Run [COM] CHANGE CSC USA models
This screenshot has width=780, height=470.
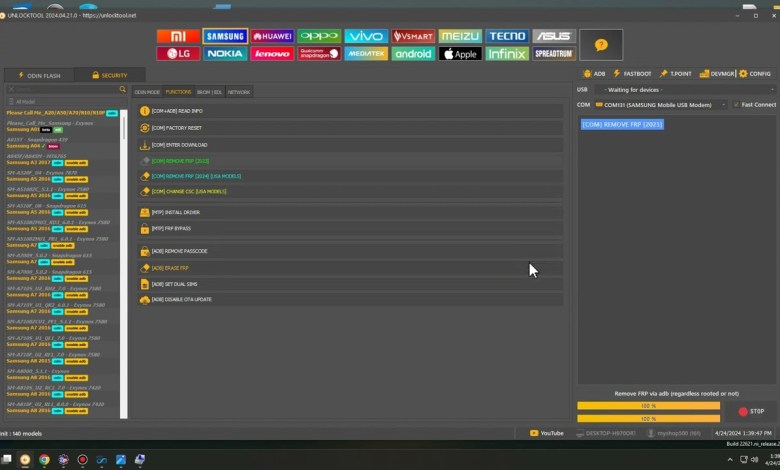351,191
